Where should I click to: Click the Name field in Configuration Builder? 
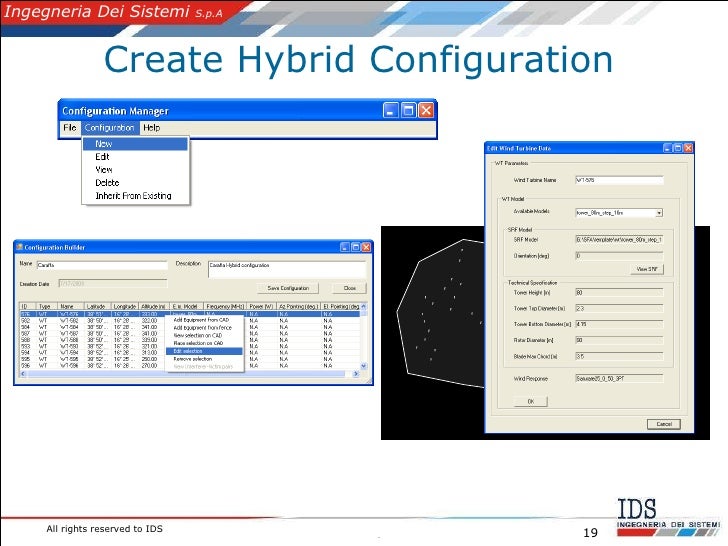point(102,265)
